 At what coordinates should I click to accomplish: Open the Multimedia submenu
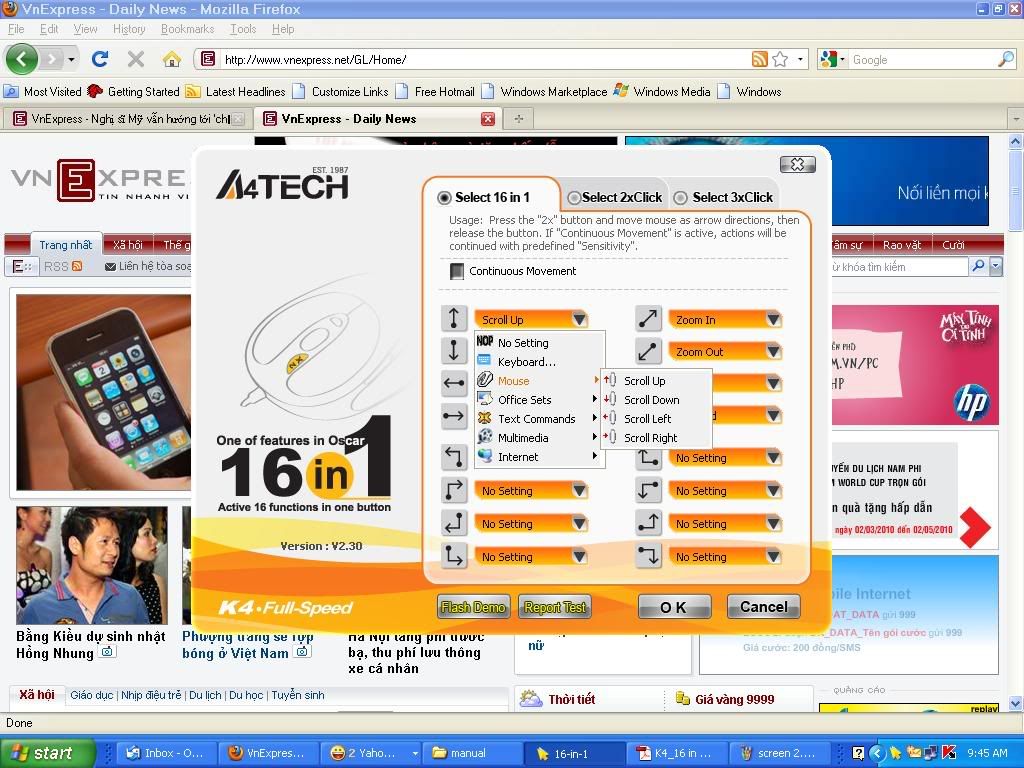540,438
